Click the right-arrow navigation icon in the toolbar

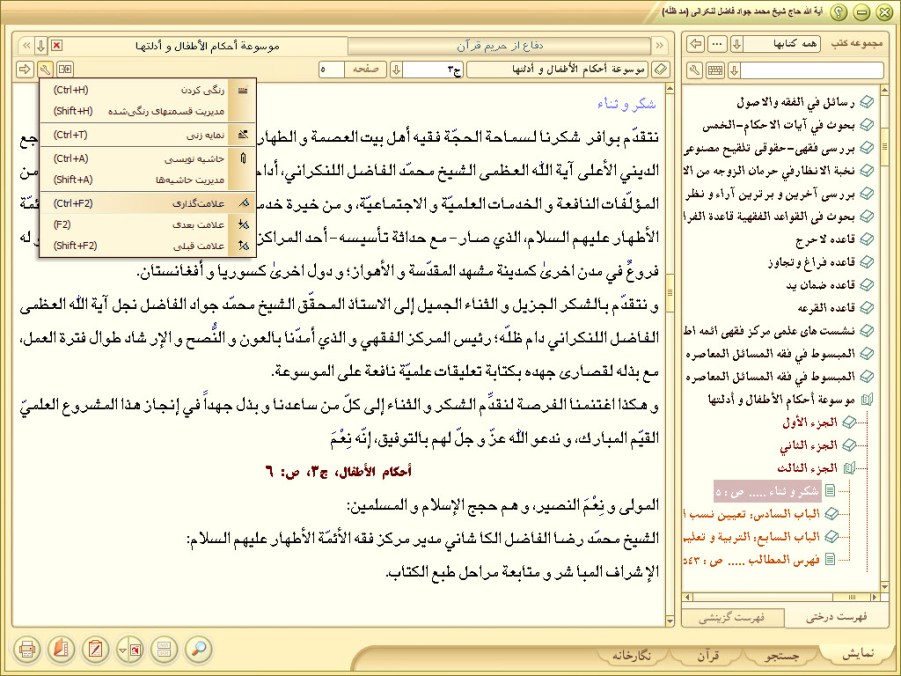pyautogui.click(x=25, y=69)
